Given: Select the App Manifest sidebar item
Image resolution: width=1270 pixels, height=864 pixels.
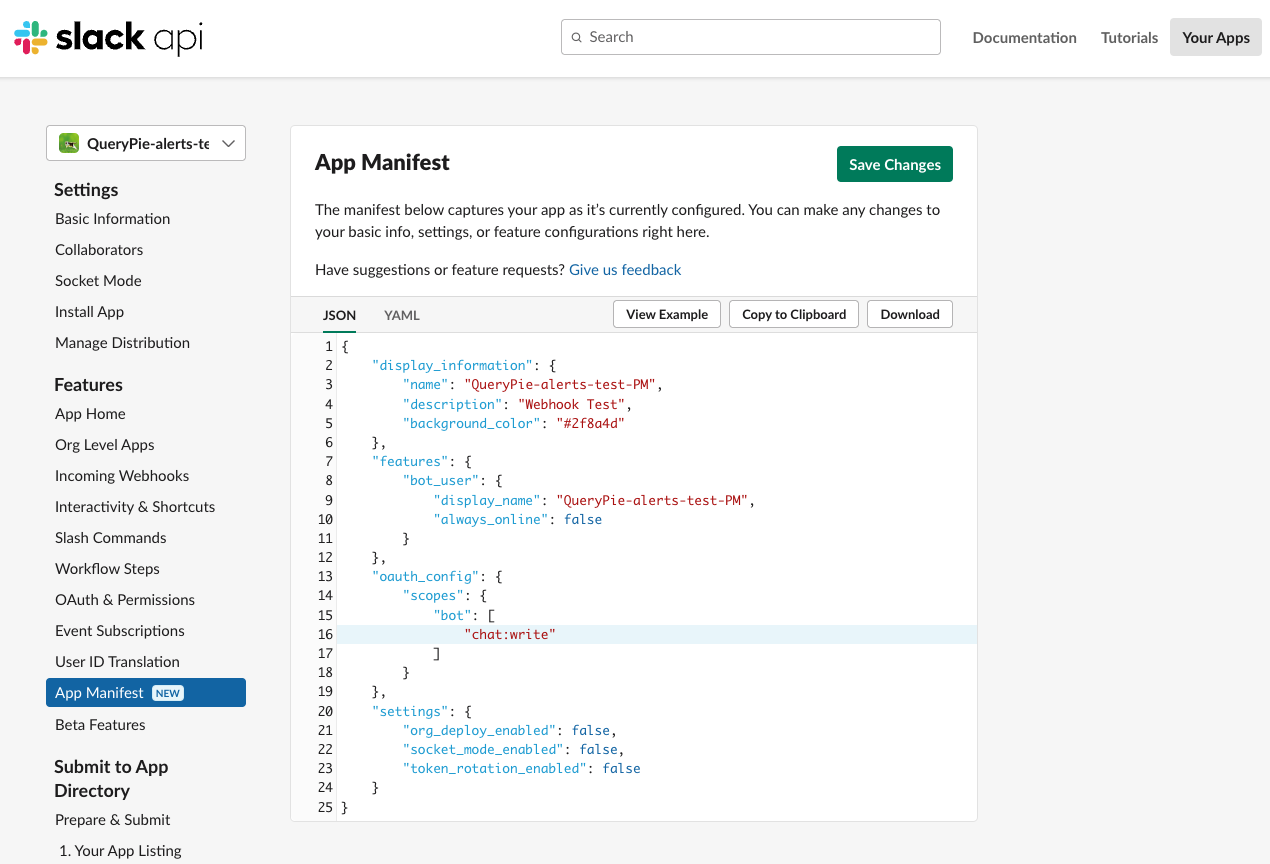Looking at the screenshot, I should [146, 693].
